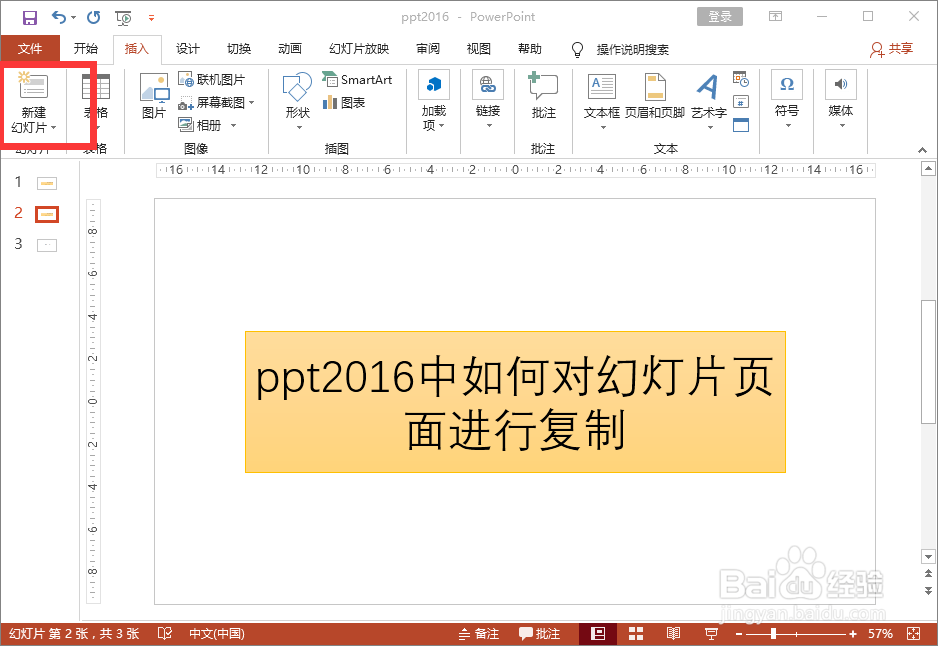This screenshot has height=646, width=938.
Task: Open the 艺术字 WordArt gallery
Action: [709, 100]
